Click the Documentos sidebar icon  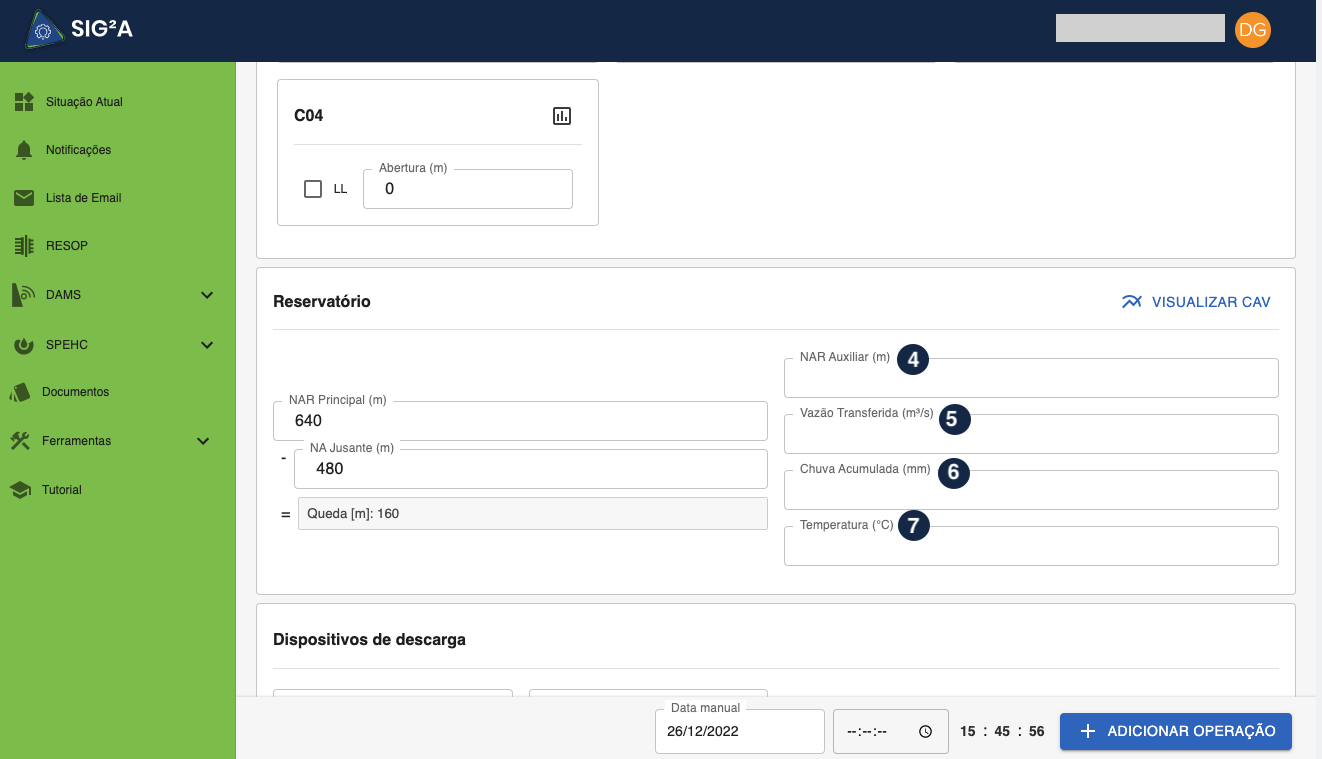20,392
